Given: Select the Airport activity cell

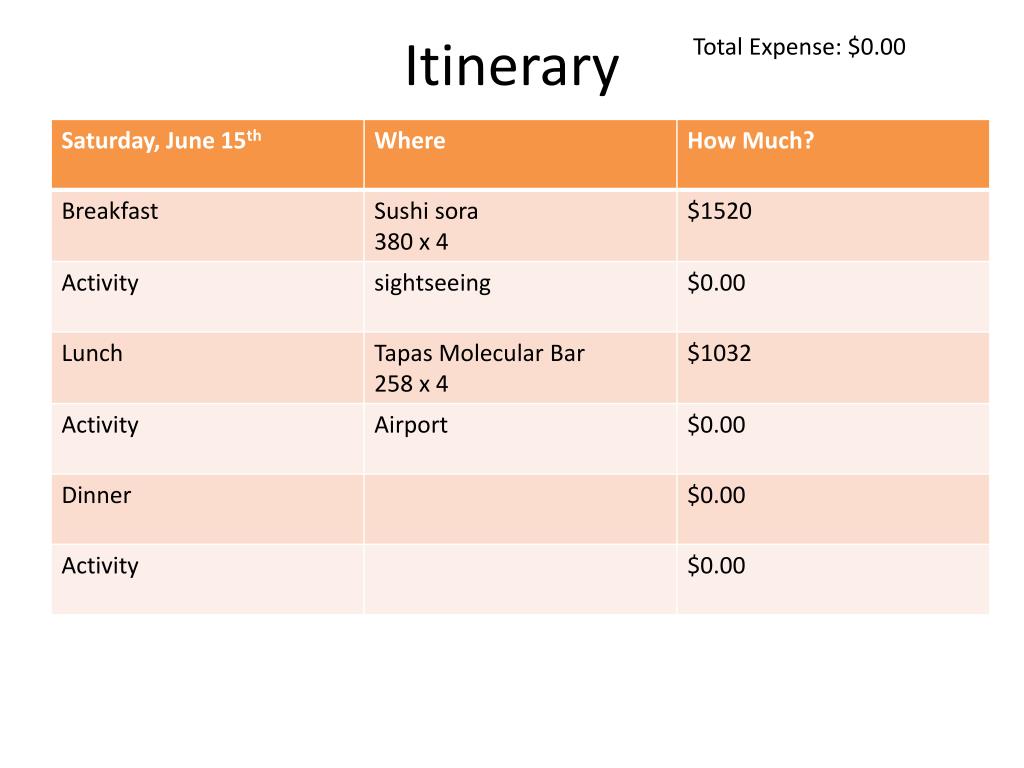Looking at the screenshot, I should tap(520, 439).
